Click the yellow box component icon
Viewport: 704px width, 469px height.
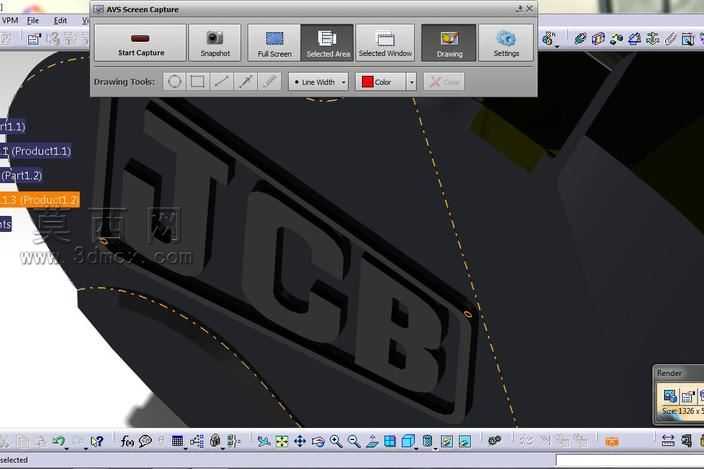click(598, 39)
